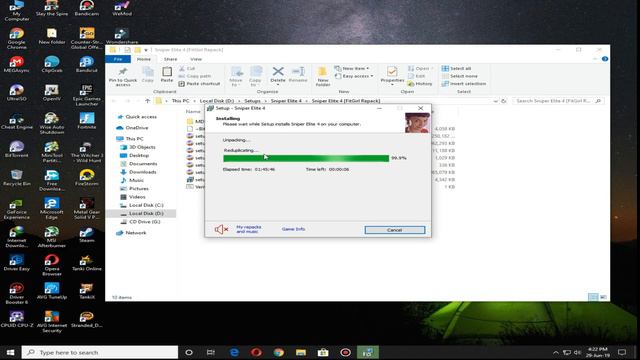Image resolution: width=640 pixels, height=360 pixels.
Task: Select Documents in navigation pane
Action: [x=138, y=164]
